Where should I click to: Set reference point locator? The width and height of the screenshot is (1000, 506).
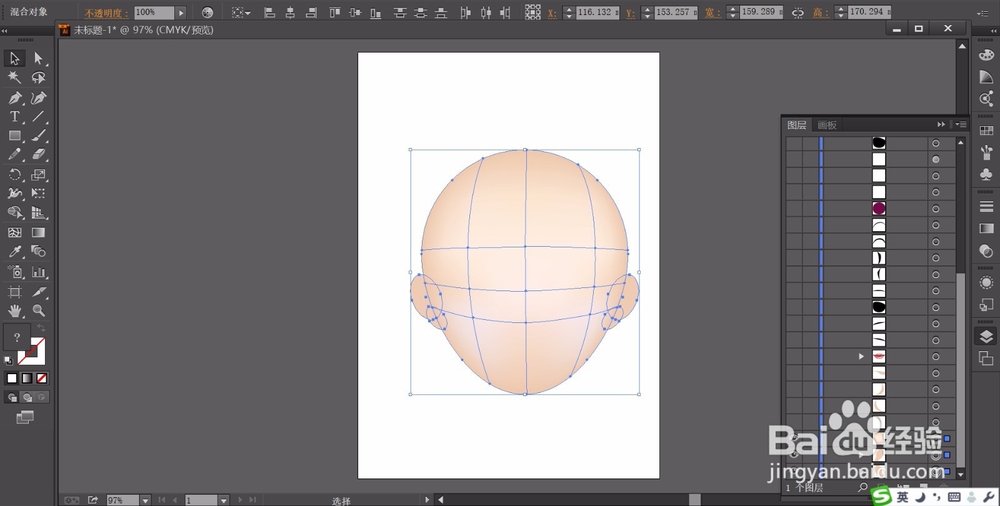coord(533,12)
